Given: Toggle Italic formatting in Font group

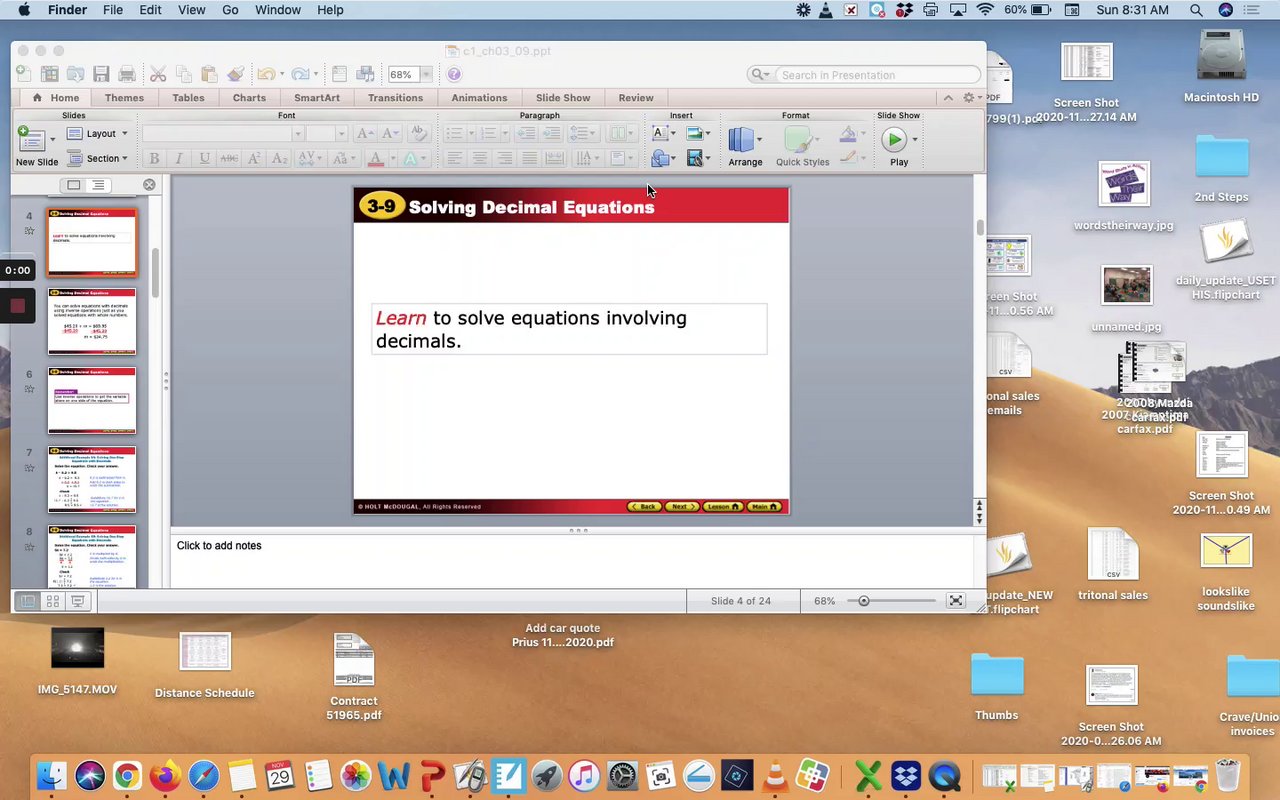Looking at the screenshot, I should pyautogui.click(x=179, y=158).
